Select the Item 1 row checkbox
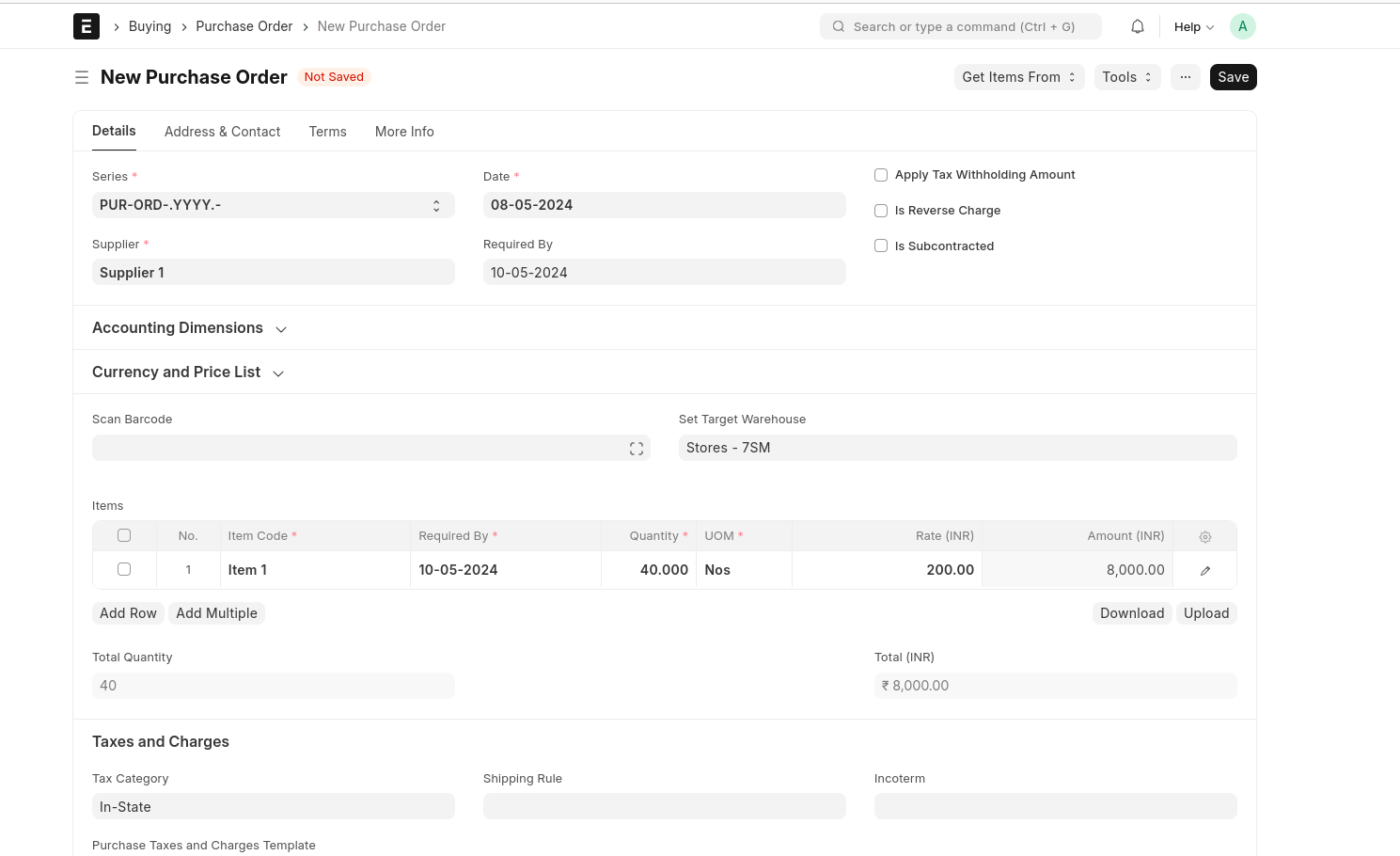The height and width of the screenshot is (856, 1400). 124,569
